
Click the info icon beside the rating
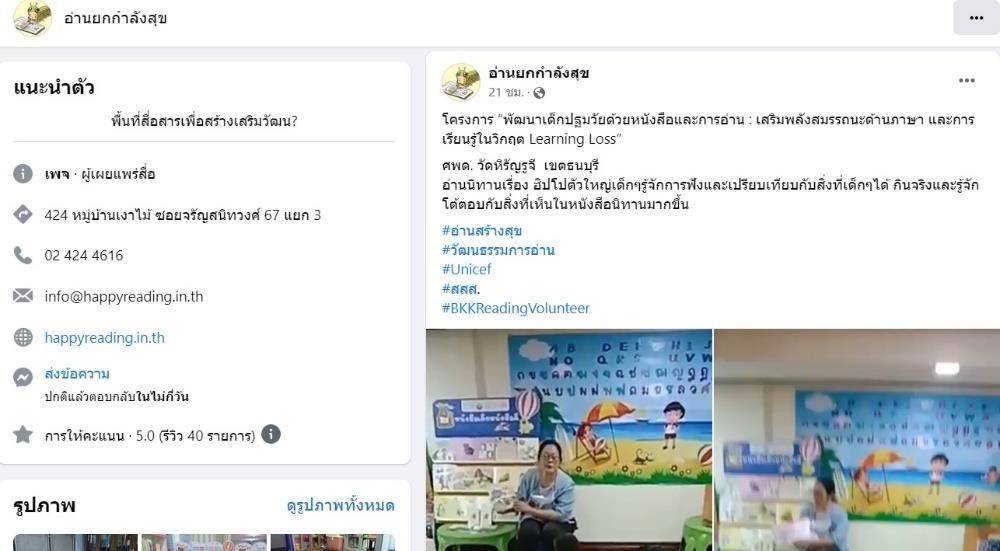pos(271,435)
